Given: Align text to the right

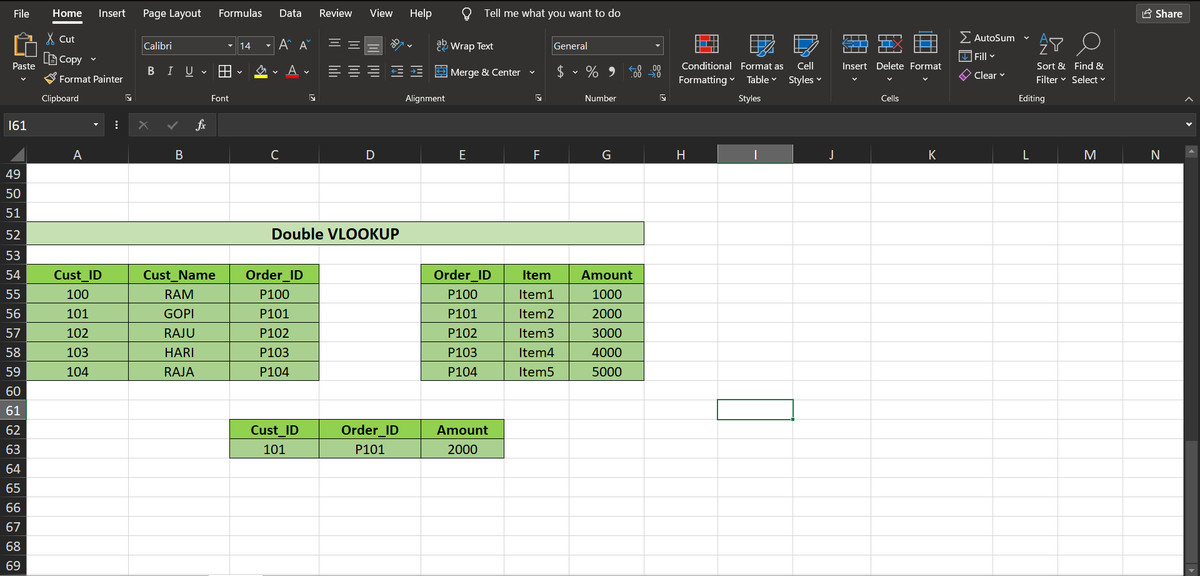Looking at the screenshot, I should click(371, 72).
